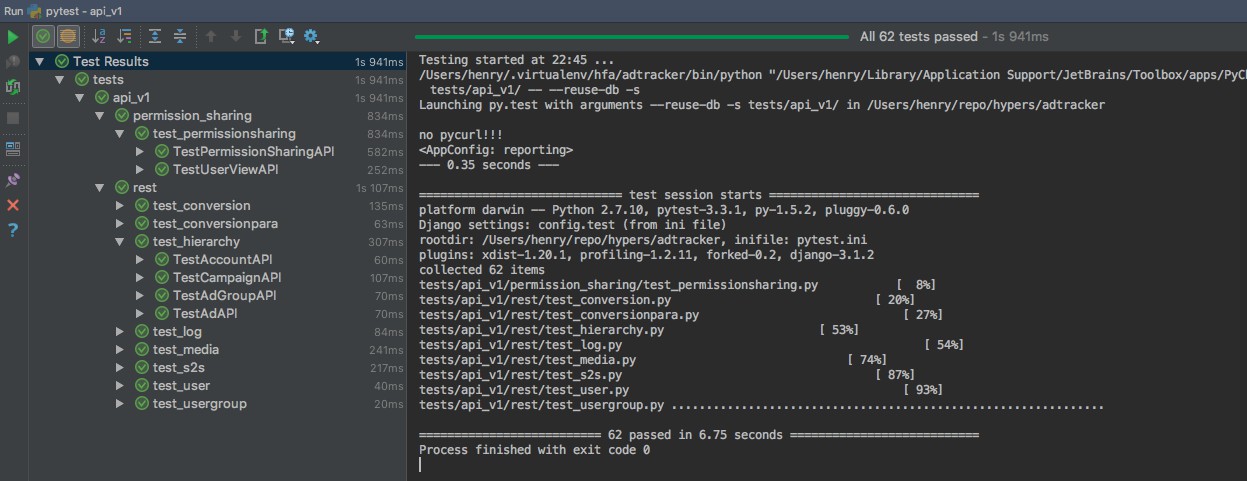The height and width of the screenshot is (481, 1247).
Task: Toggle Show Ignored tests filter
Action: pyautogui.click(x=68, y=37)
